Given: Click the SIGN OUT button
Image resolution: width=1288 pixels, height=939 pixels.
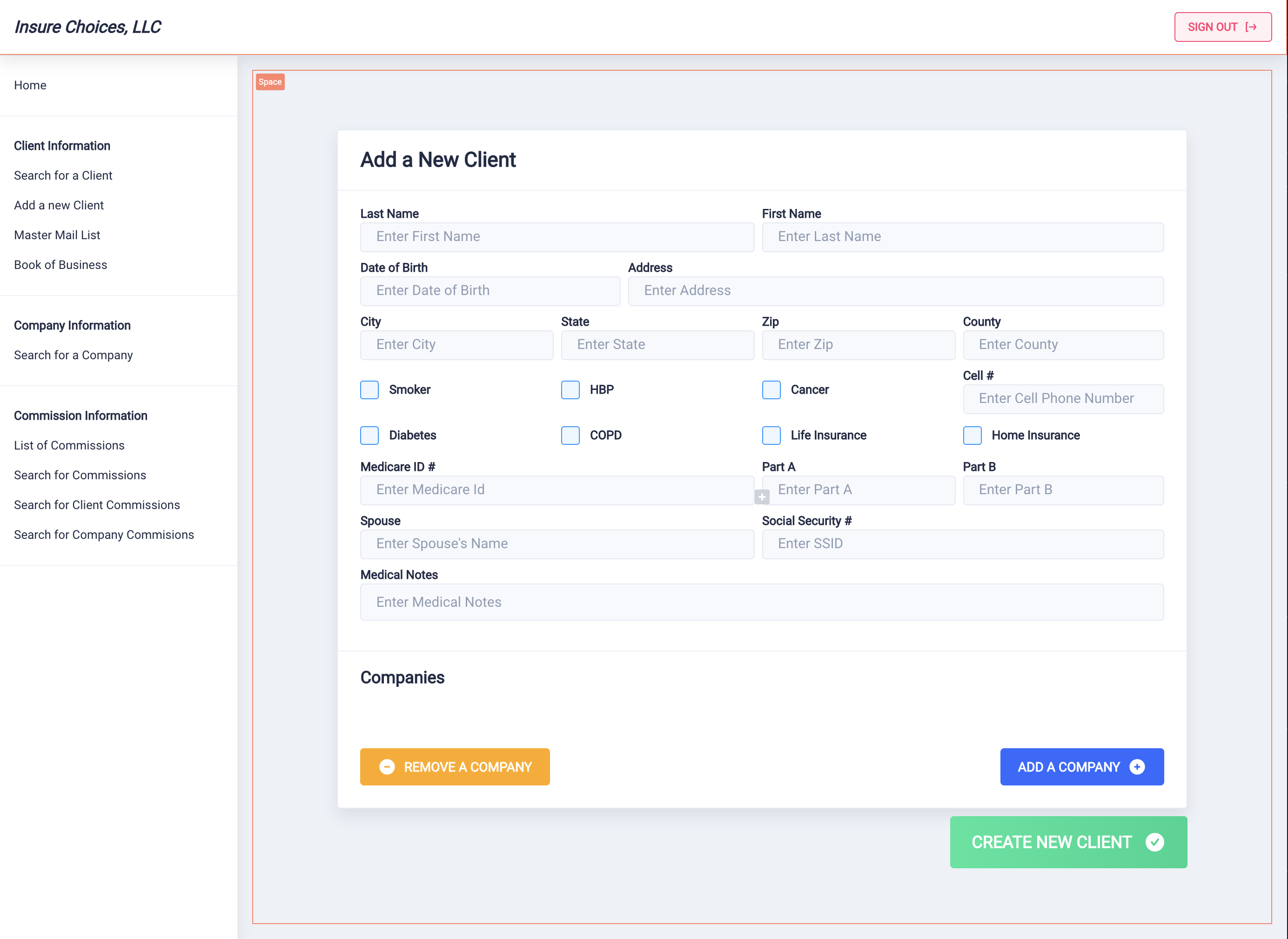Looking at the screenshot, I should point(1223,27).
